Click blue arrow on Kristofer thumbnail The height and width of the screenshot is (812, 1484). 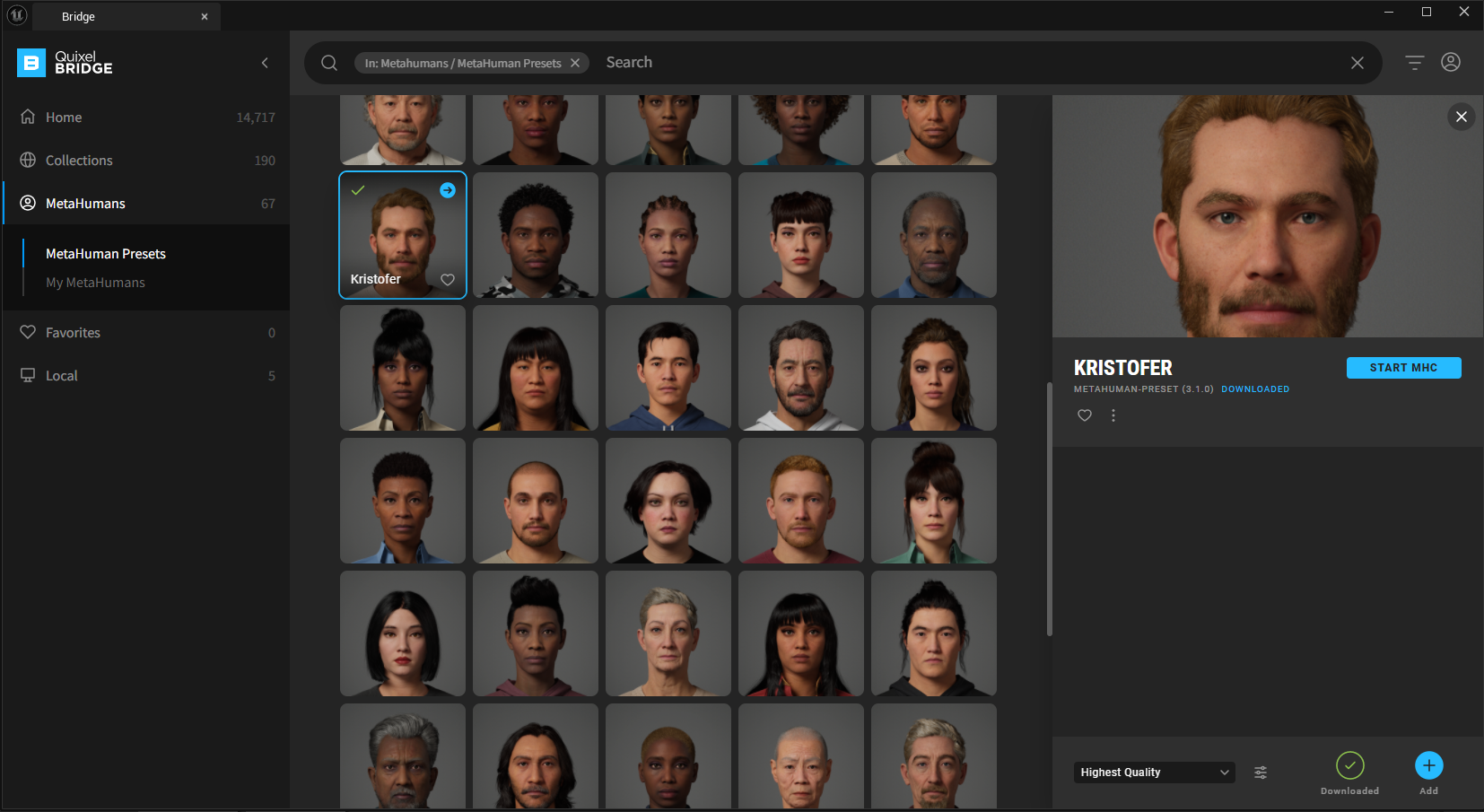point(448,190)
